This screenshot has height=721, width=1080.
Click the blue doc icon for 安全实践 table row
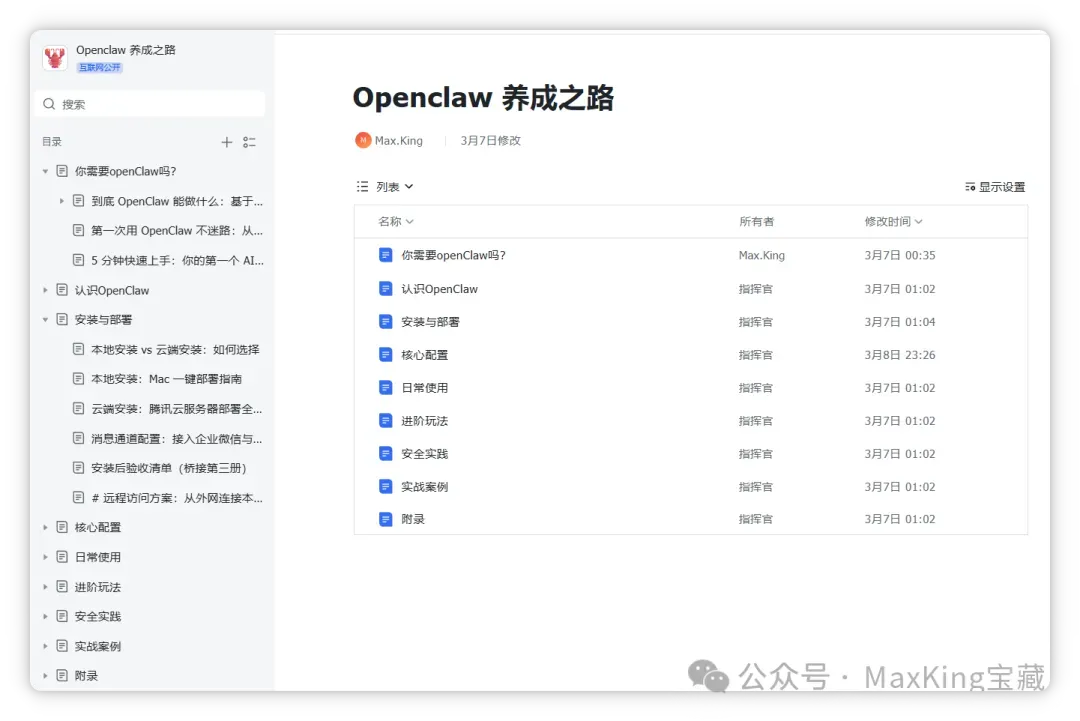tap(386, 454)
